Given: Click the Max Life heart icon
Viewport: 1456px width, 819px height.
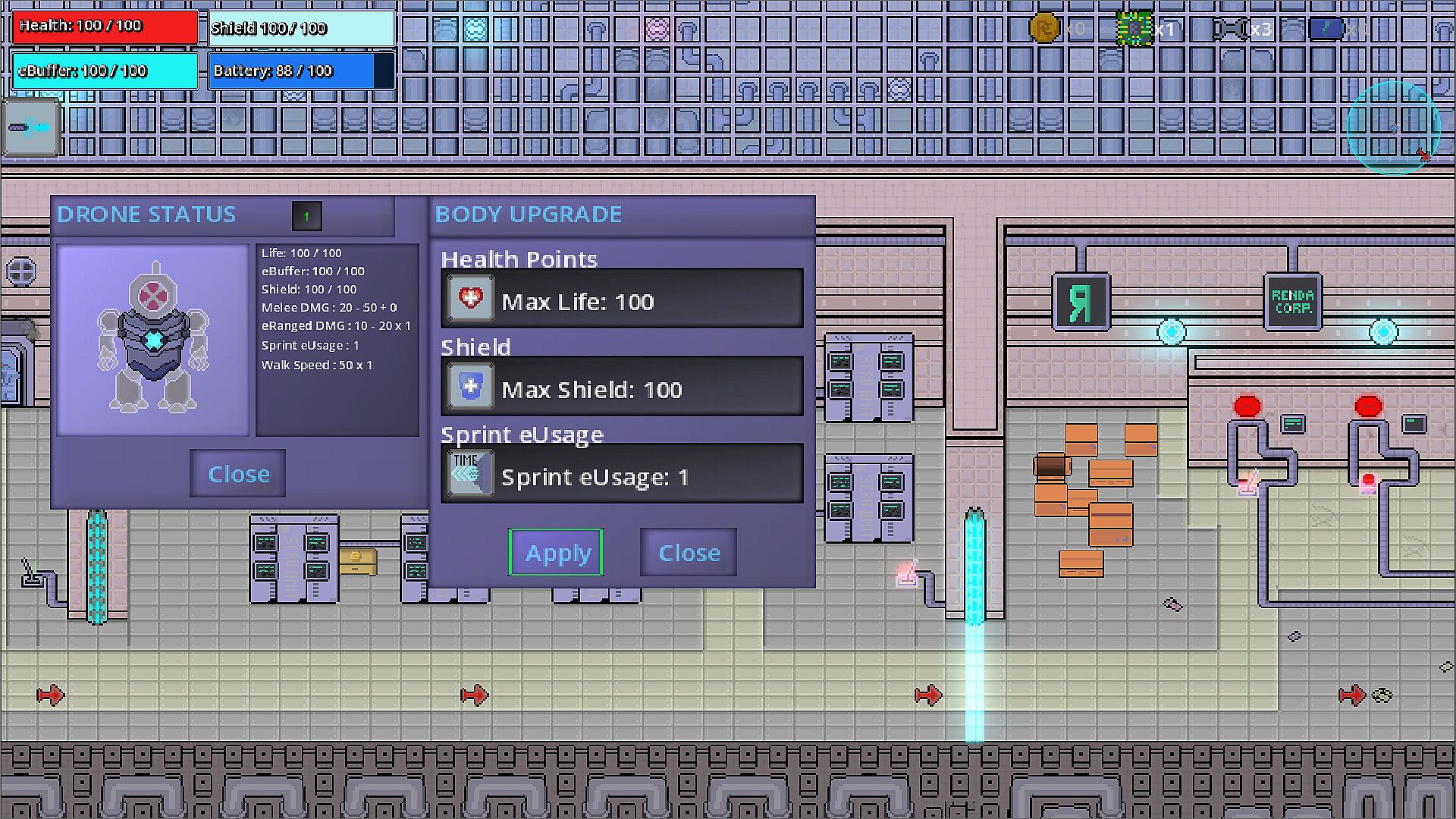Looking at the screenshot, I should tap(470, 299).
